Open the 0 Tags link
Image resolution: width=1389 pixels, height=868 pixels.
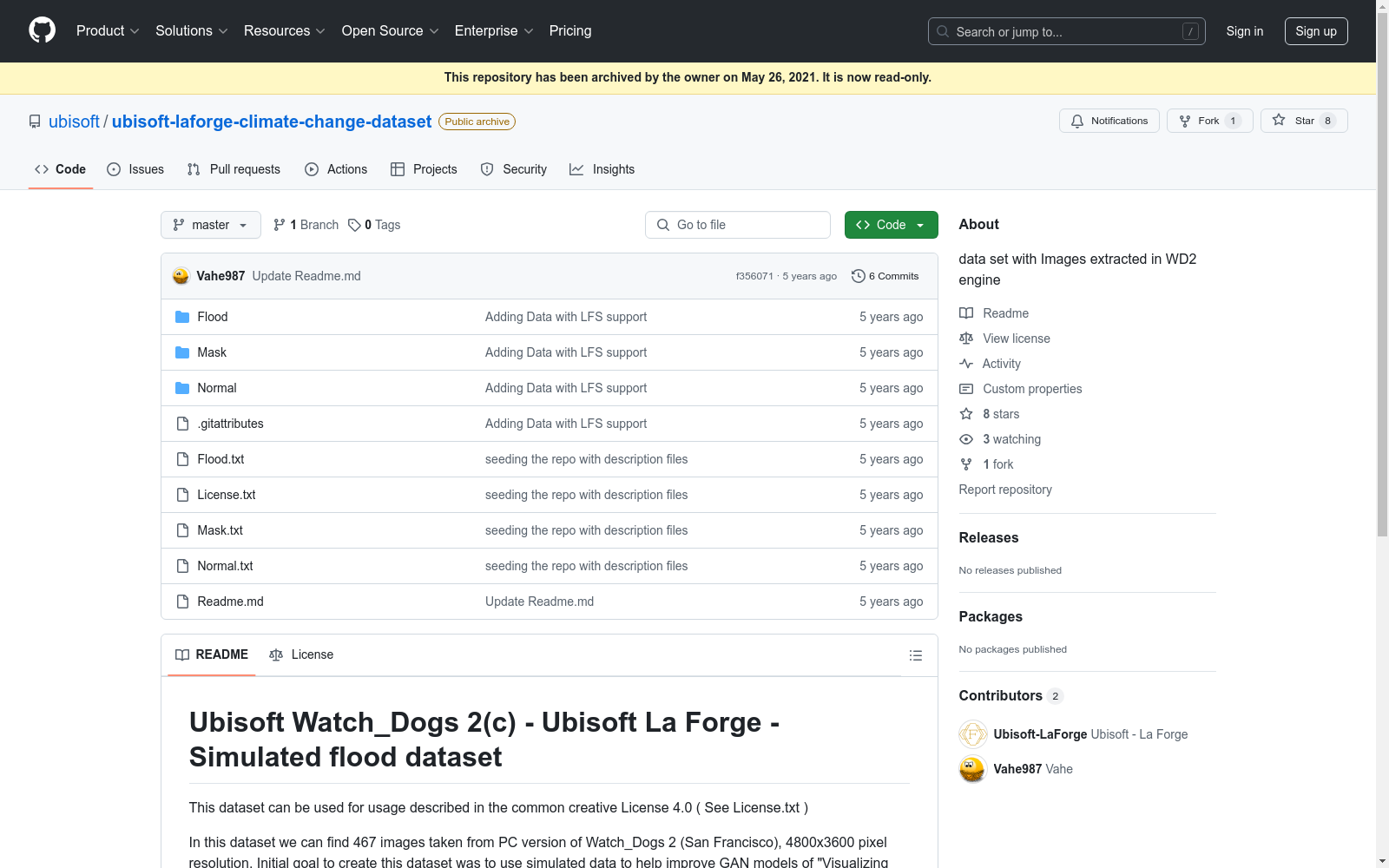pos(374,225)
